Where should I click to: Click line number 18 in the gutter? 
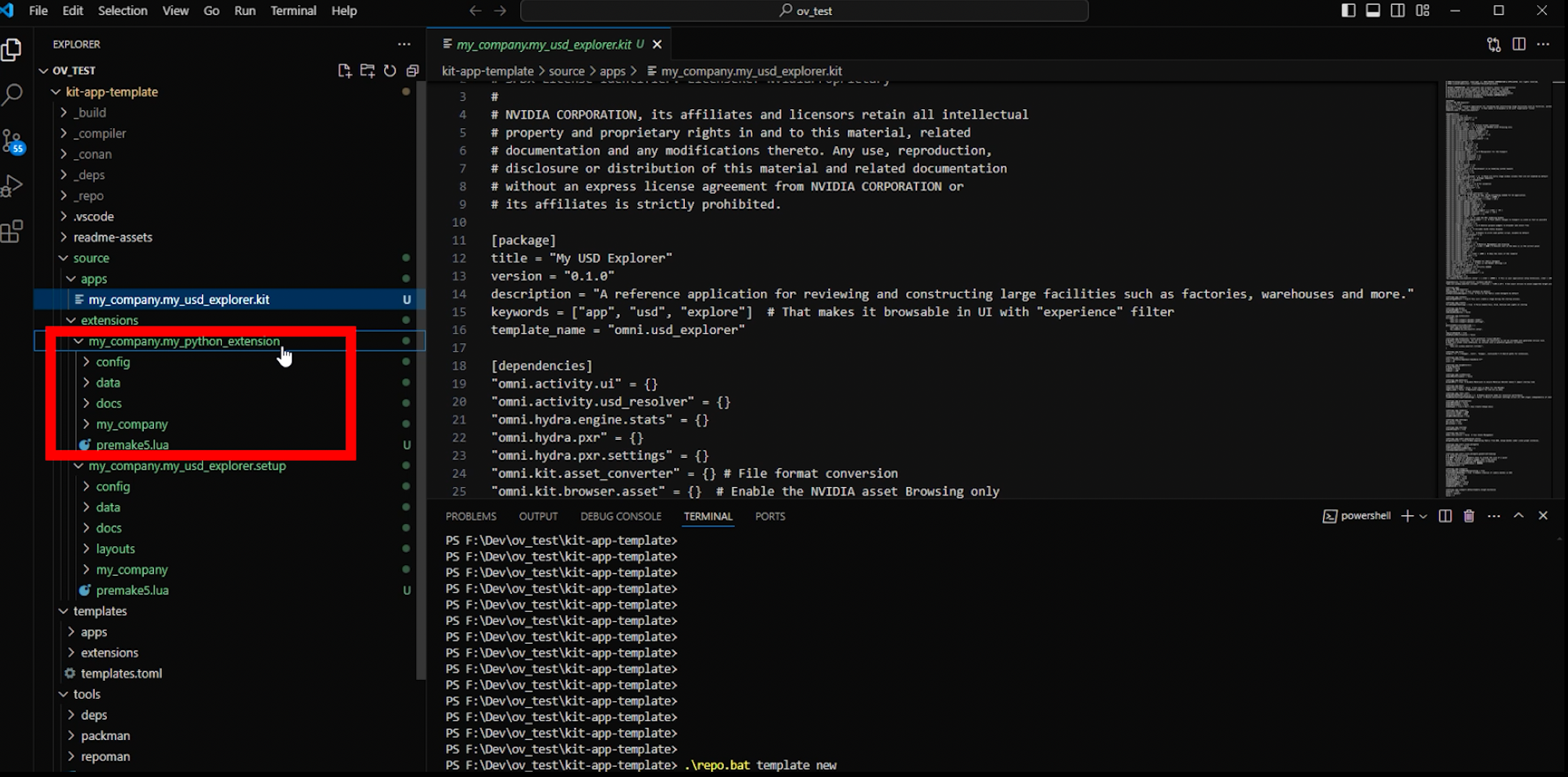pos(459,365)
